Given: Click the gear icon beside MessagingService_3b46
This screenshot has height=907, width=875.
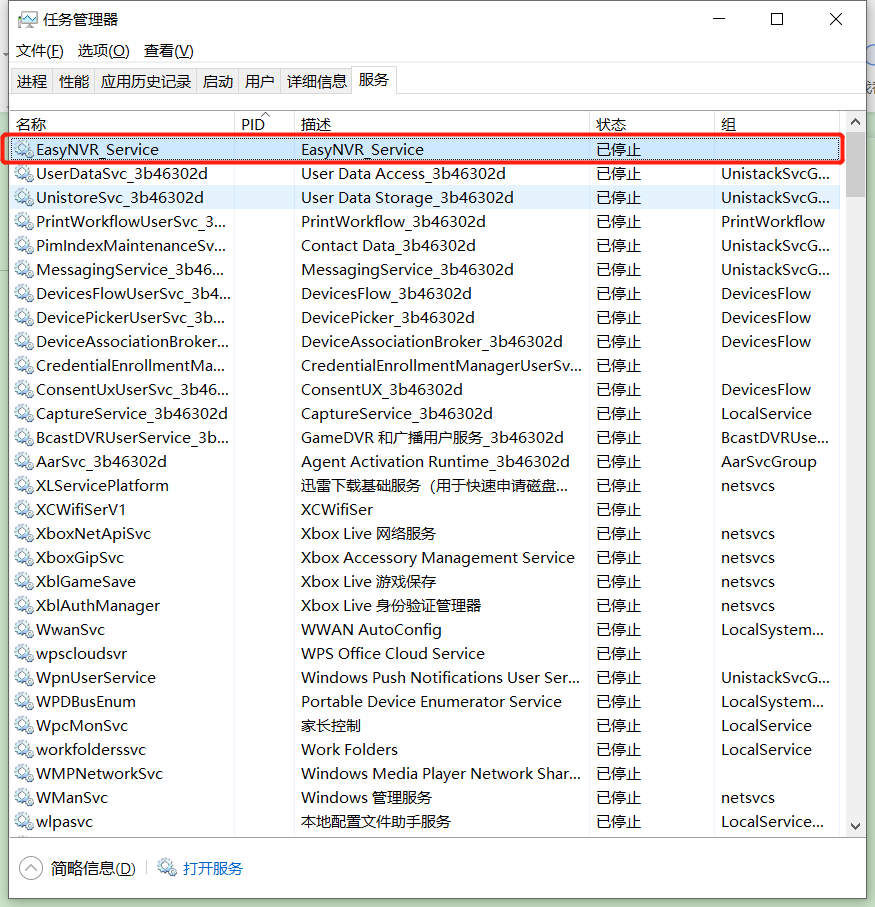Looking at the screenshot, I should [24, 270].
